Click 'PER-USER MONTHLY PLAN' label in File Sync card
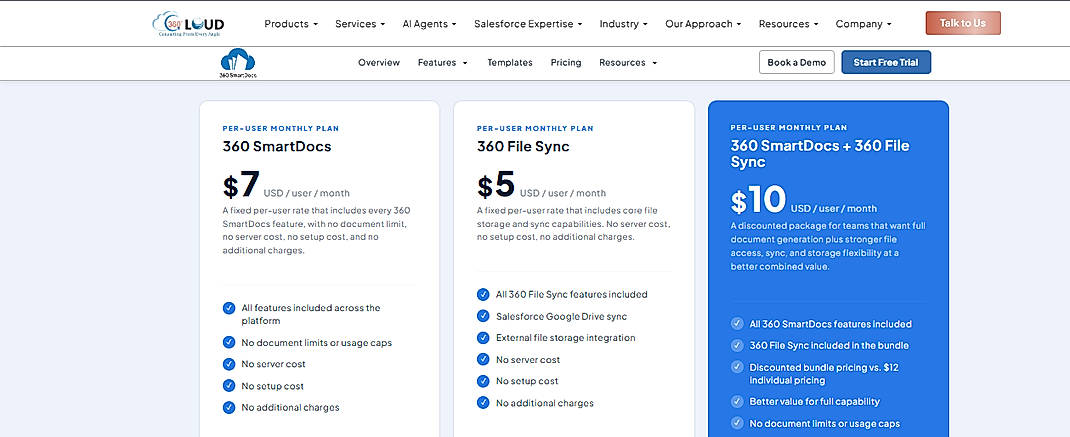1070x437 pixels. (x=535, y=128)
